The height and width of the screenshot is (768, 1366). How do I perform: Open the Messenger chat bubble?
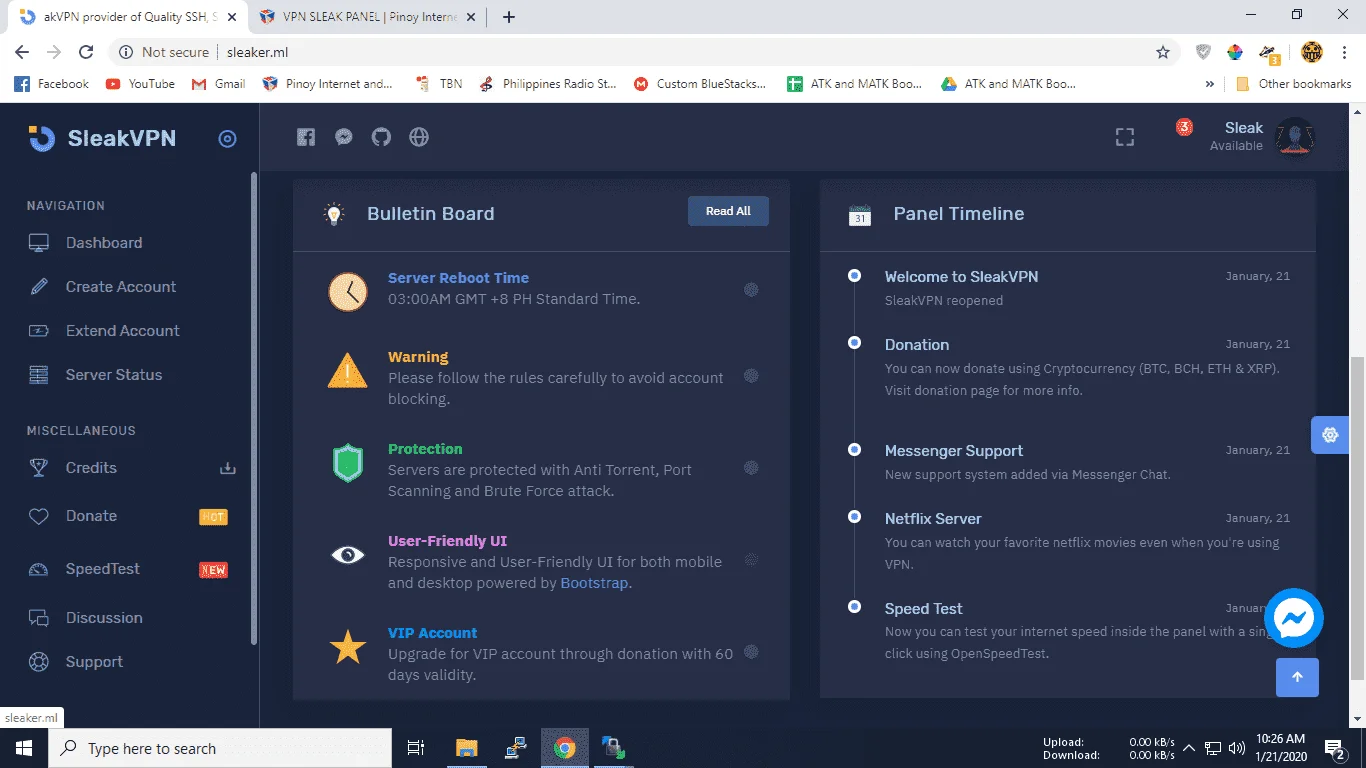pos(1294,618)
